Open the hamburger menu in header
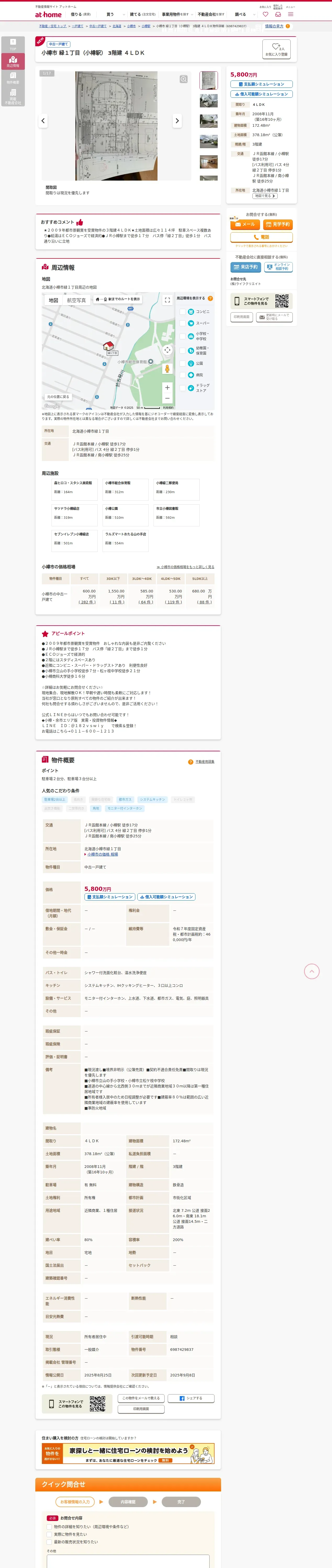332x1568 pixels. [291, 14]
